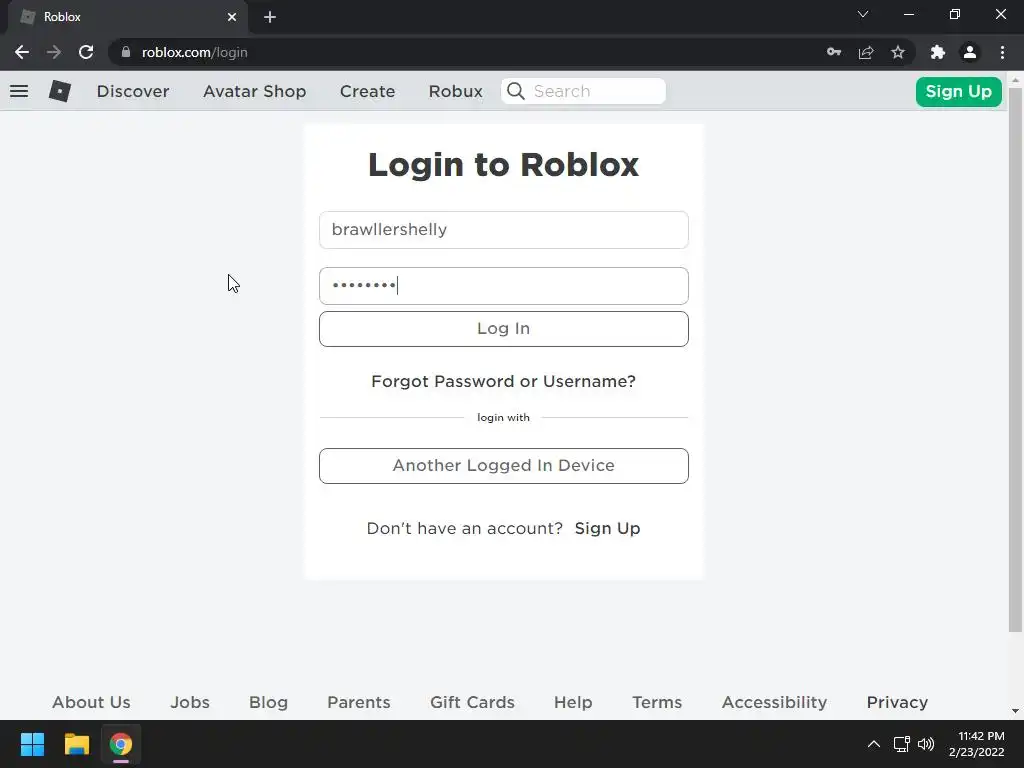Click the page vertical scrollbar
1024x768 pixels.
point(1015,359)
